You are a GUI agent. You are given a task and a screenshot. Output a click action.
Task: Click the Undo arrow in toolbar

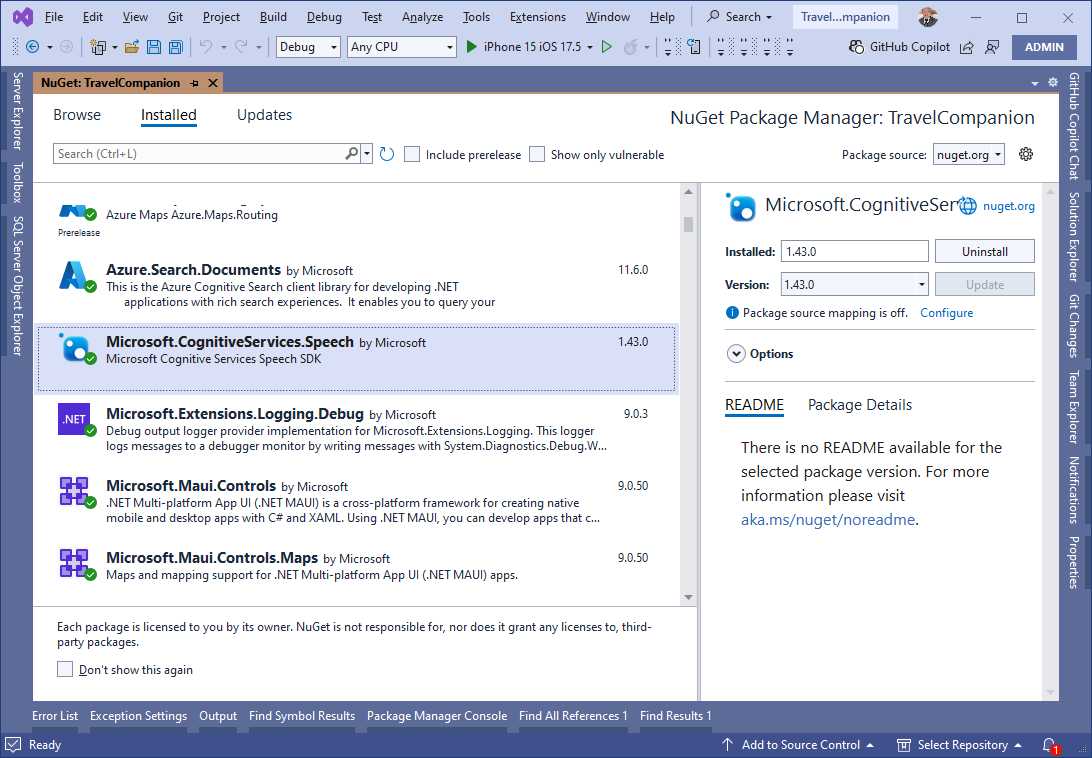pos(205,47)
